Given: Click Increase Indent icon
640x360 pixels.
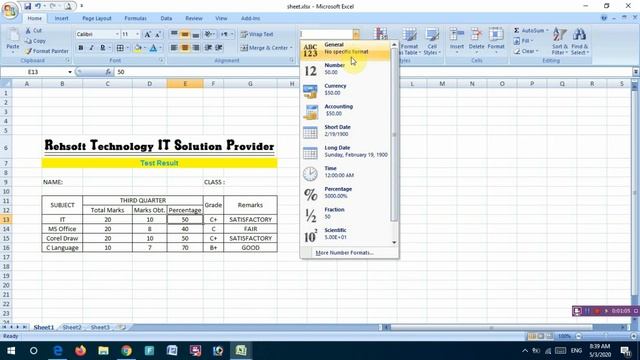Looking at the screenshot, I should [219, 48].
